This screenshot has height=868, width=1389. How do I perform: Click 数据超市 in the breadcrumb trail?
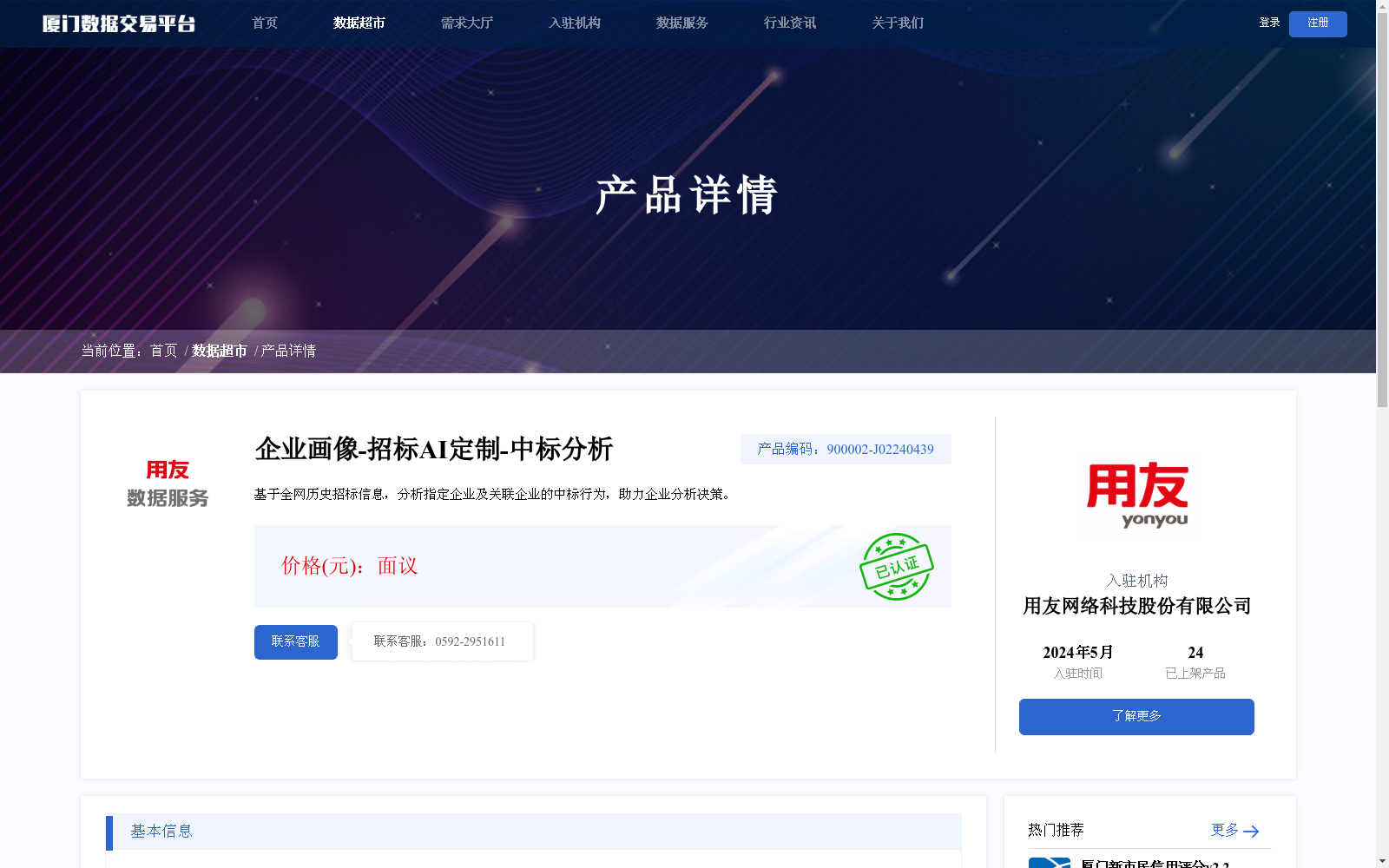click(x=220, y=351)
